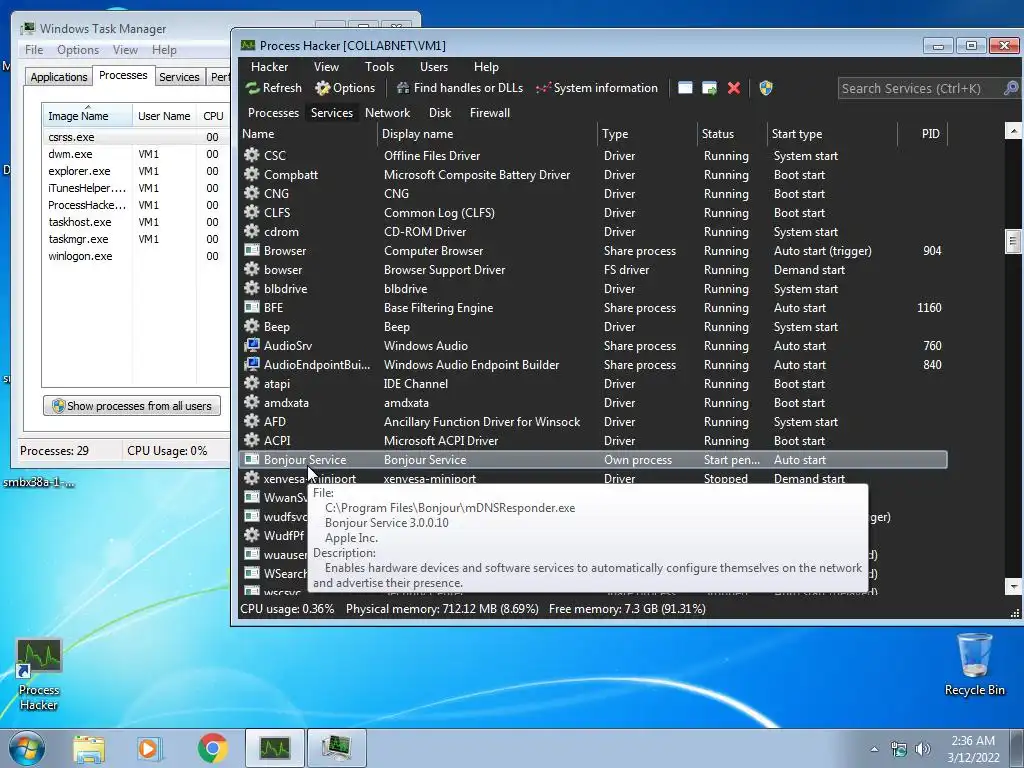Select 'Ancillary Function Driver for Winsock'
This screenshot has height=768, width=1024.
(x=482, y=422)
